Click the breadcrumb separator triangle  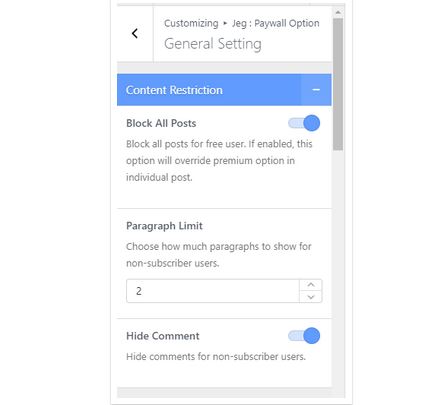pyautogui.click(x=225, y=23)
